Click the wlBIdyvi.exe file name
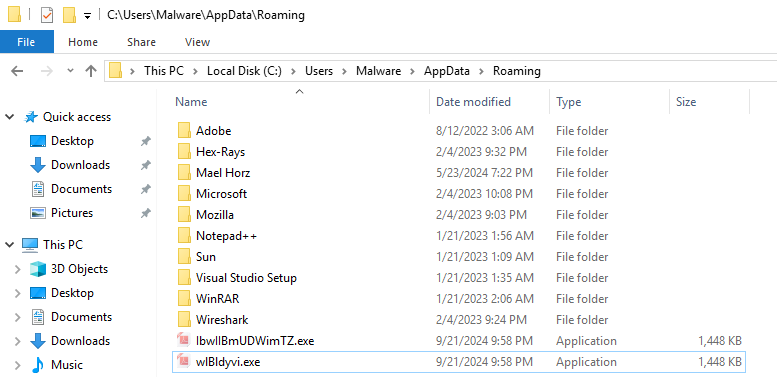Viewport: 777px width, 377px height. click(x=228, y=362)
